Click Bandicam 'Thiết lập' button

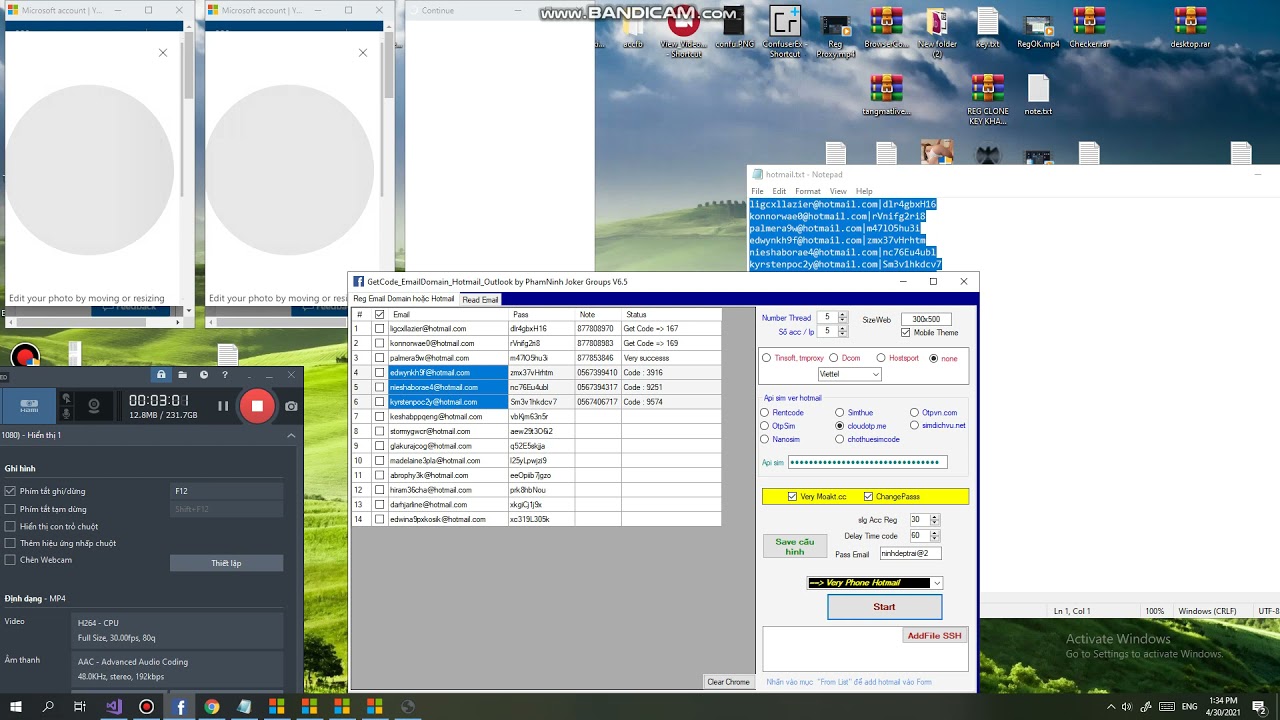click(226, 563)
